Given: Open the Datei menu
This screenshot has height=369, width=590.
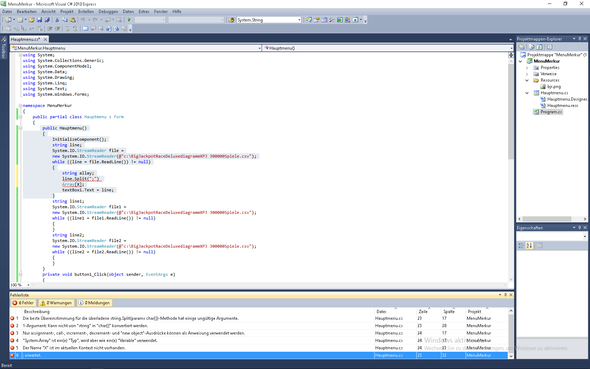Looking at the screenshot, I should (7, 12).
